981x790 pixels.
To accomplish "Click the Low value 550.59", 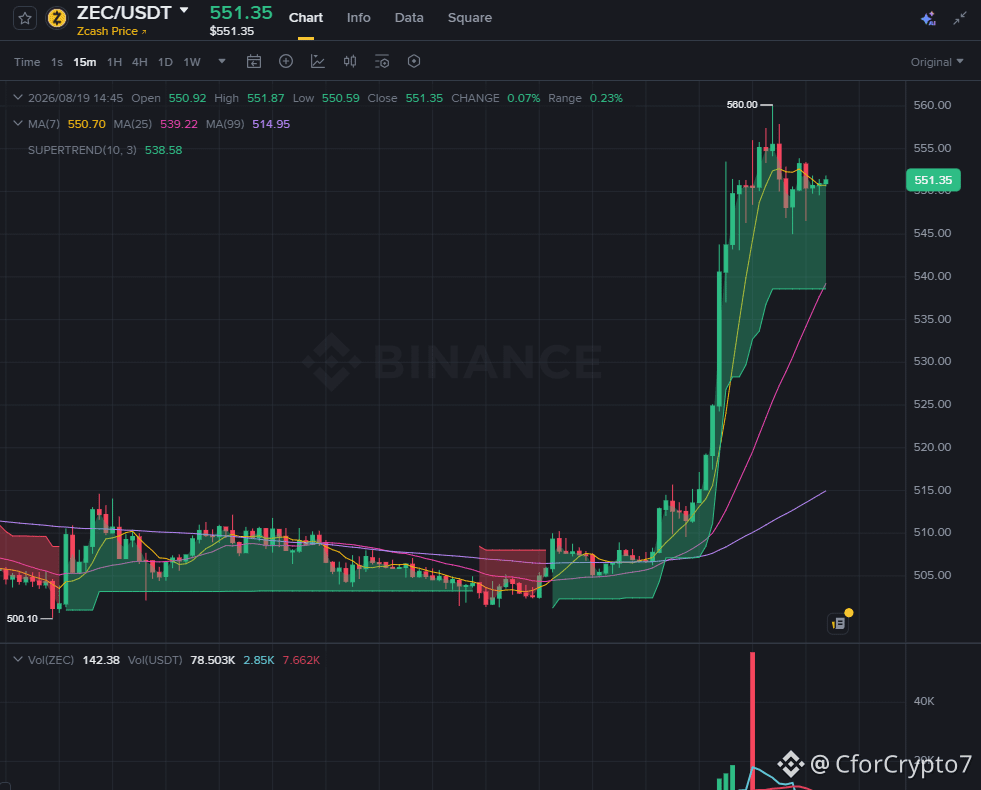I will (340, 98).
